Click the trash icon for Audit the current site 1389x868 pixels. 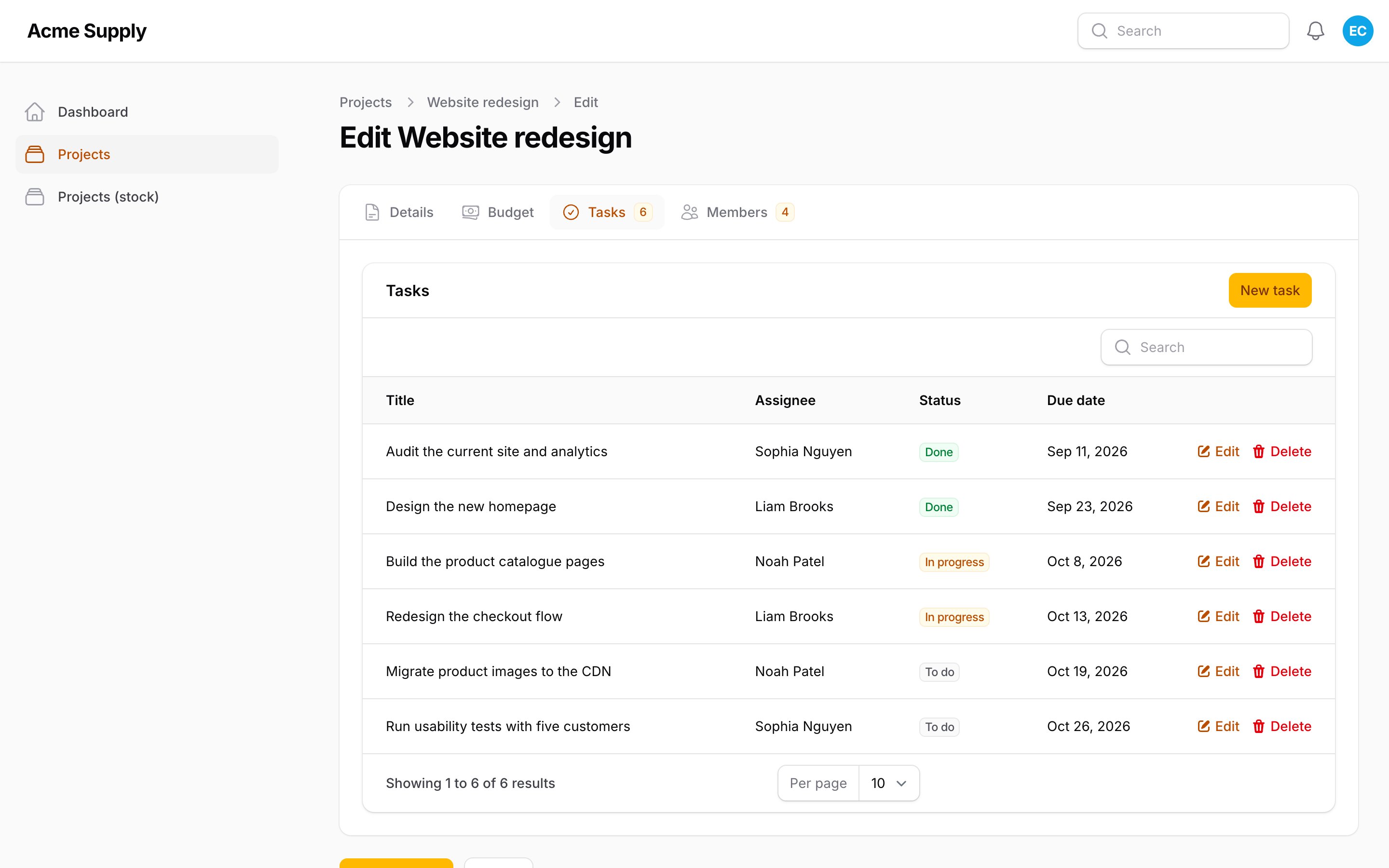point(1259,452)
